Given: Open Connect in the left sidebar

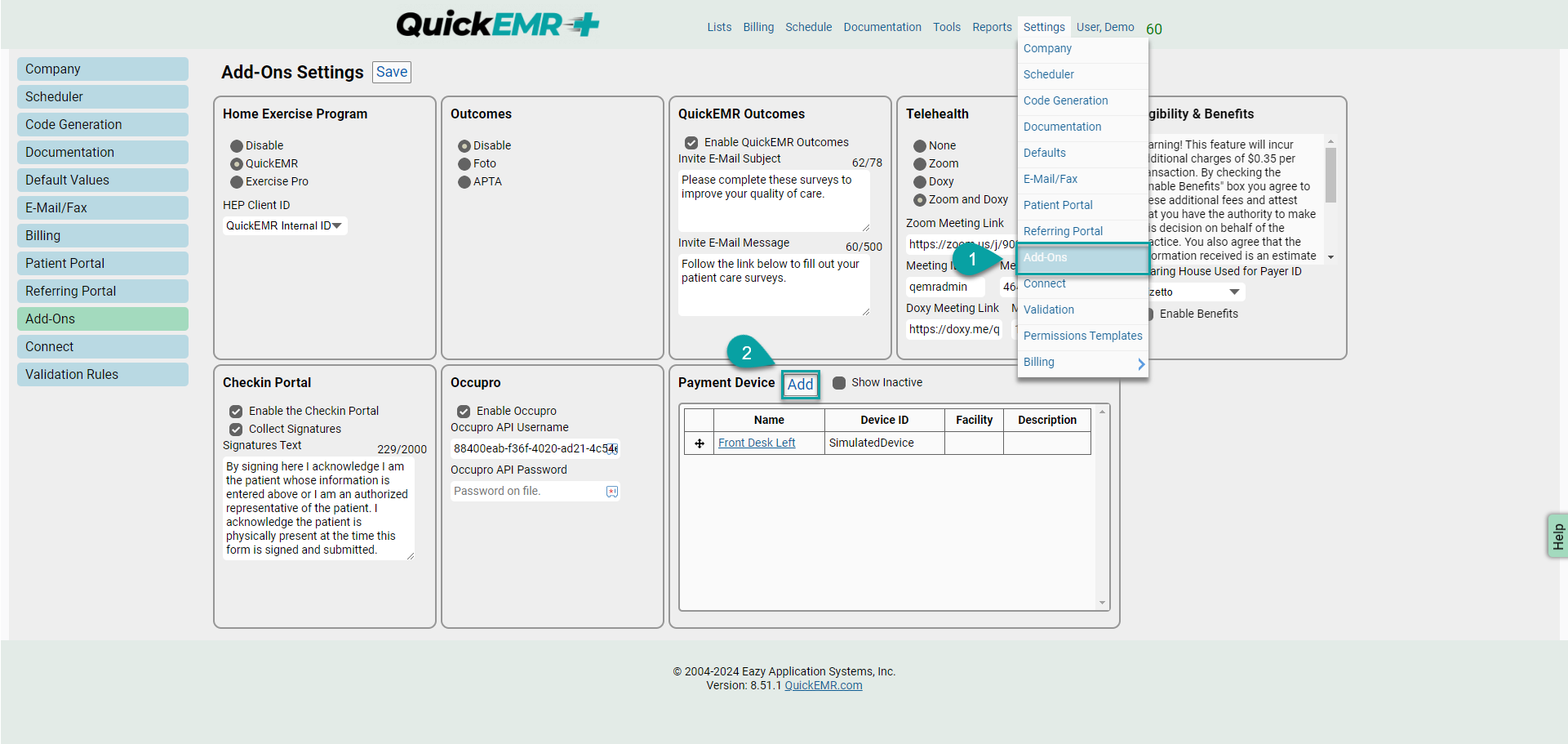Looking at the screenshot, I should click(103, 347).
